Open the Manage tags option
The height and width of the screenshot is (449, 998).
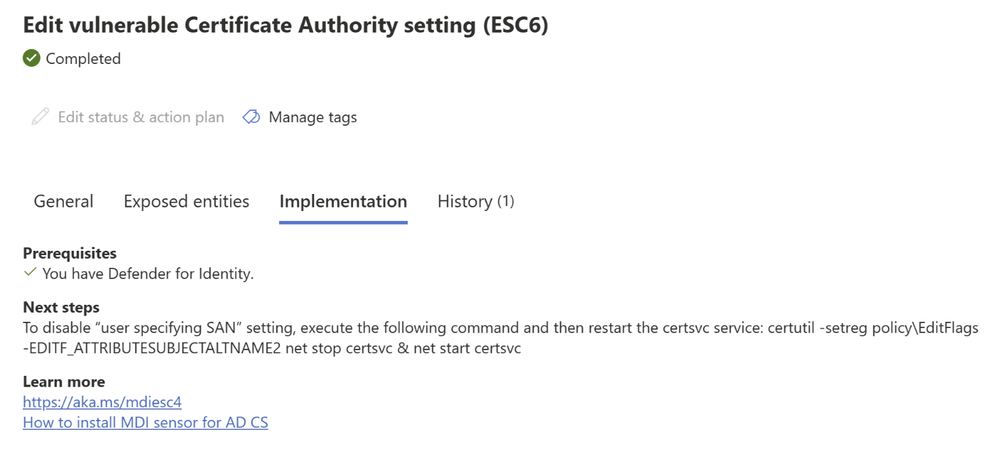click(300, 117)
